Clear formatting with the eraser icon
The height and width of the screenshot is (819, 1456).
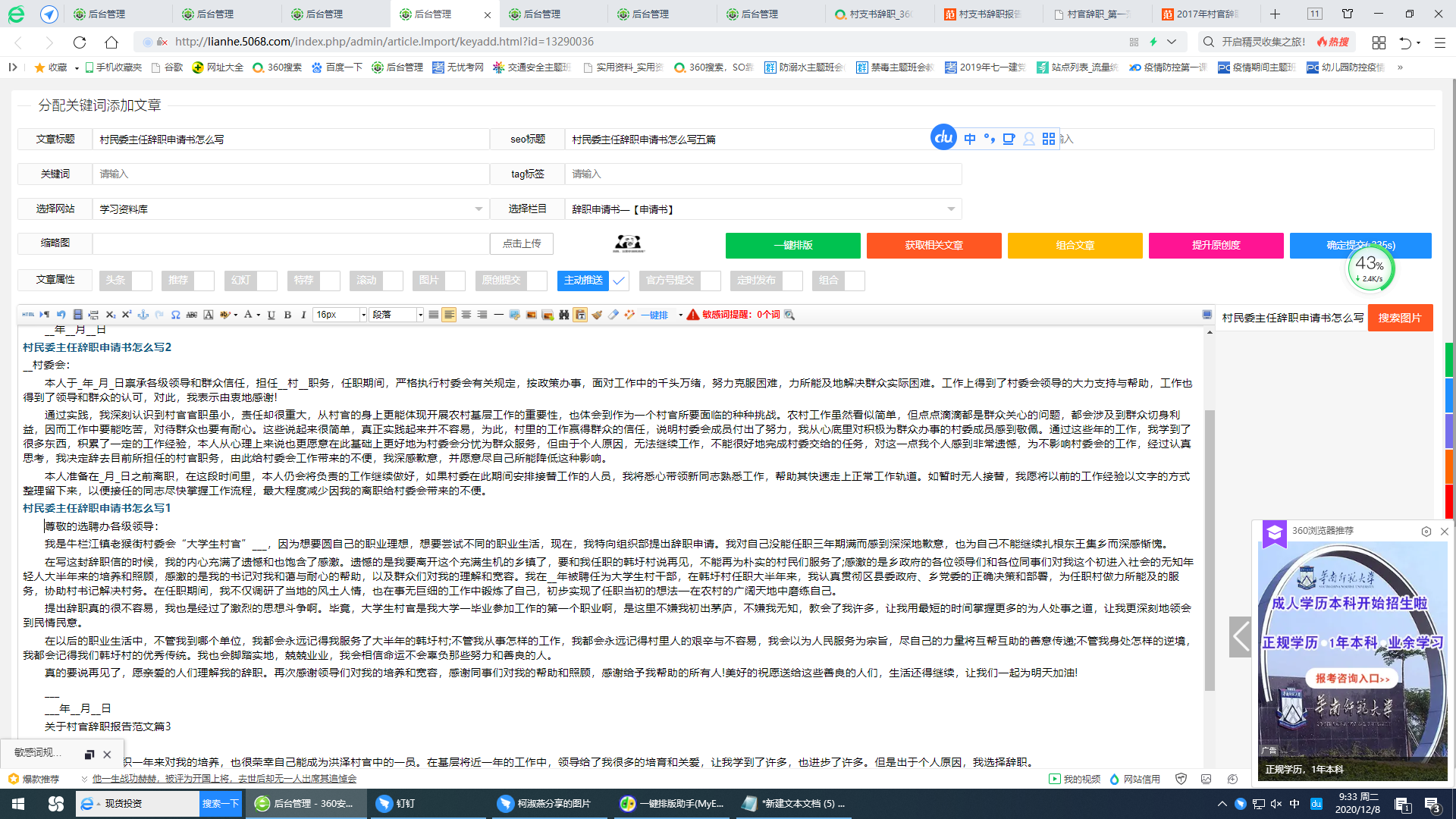613,314
